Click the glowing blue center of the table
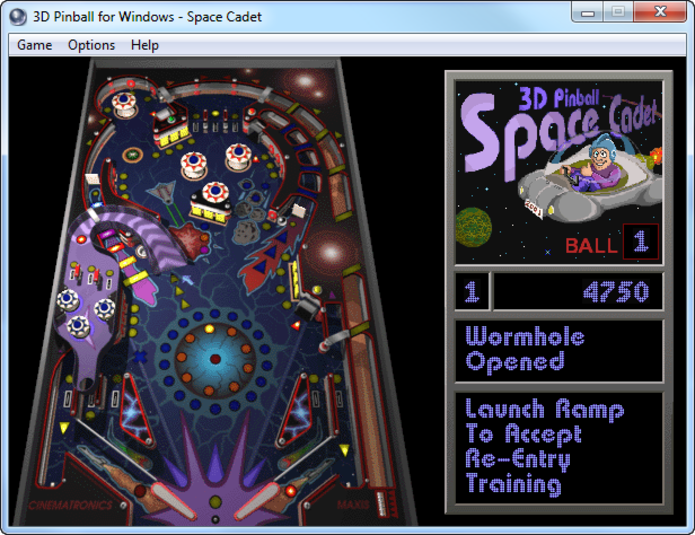 213,358
